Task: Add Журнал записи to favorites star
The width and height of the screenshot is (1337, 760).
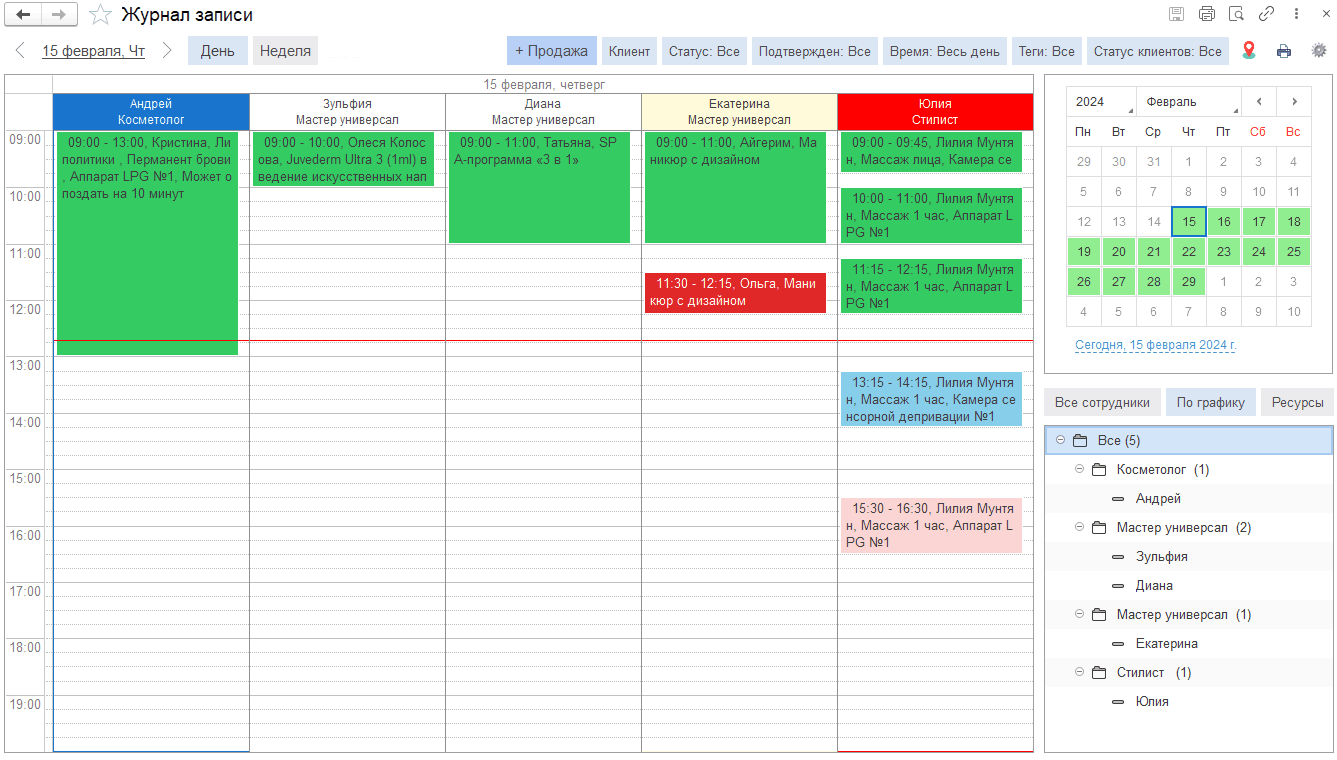Action: [x=100, y=15]
